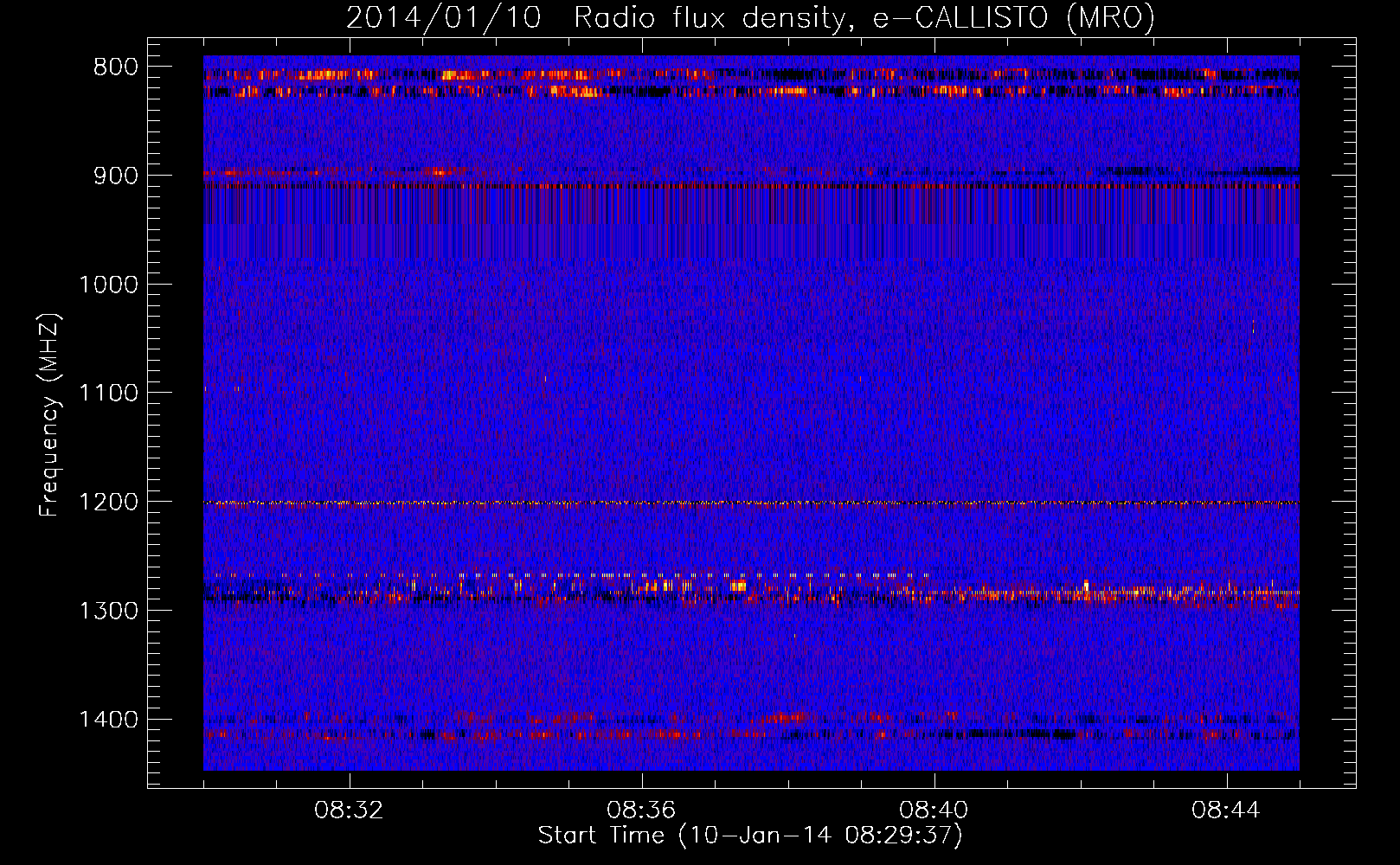1400x865 pixels.
Task: Click the "Frequency (MHZ)" axis label
Action: point(49,415)
